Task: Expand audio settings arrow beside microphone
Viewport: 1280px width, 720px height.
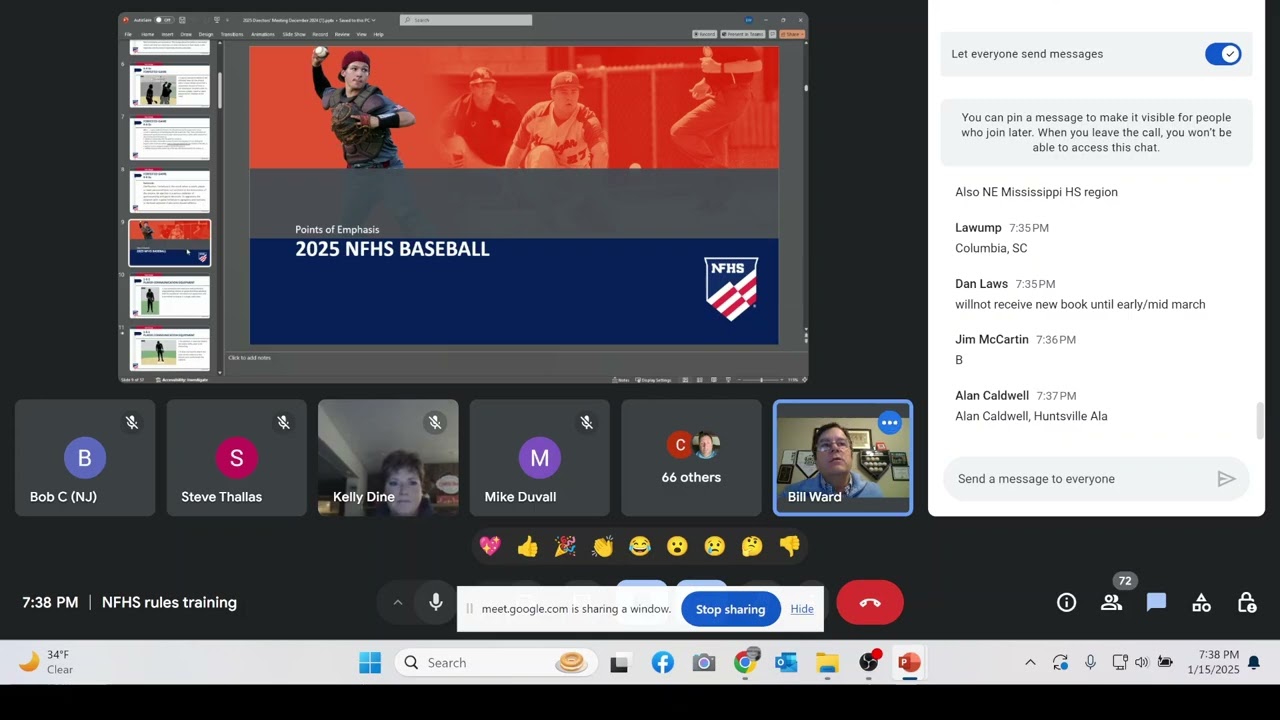Action: pyautogui.click(x=397, y=602)
